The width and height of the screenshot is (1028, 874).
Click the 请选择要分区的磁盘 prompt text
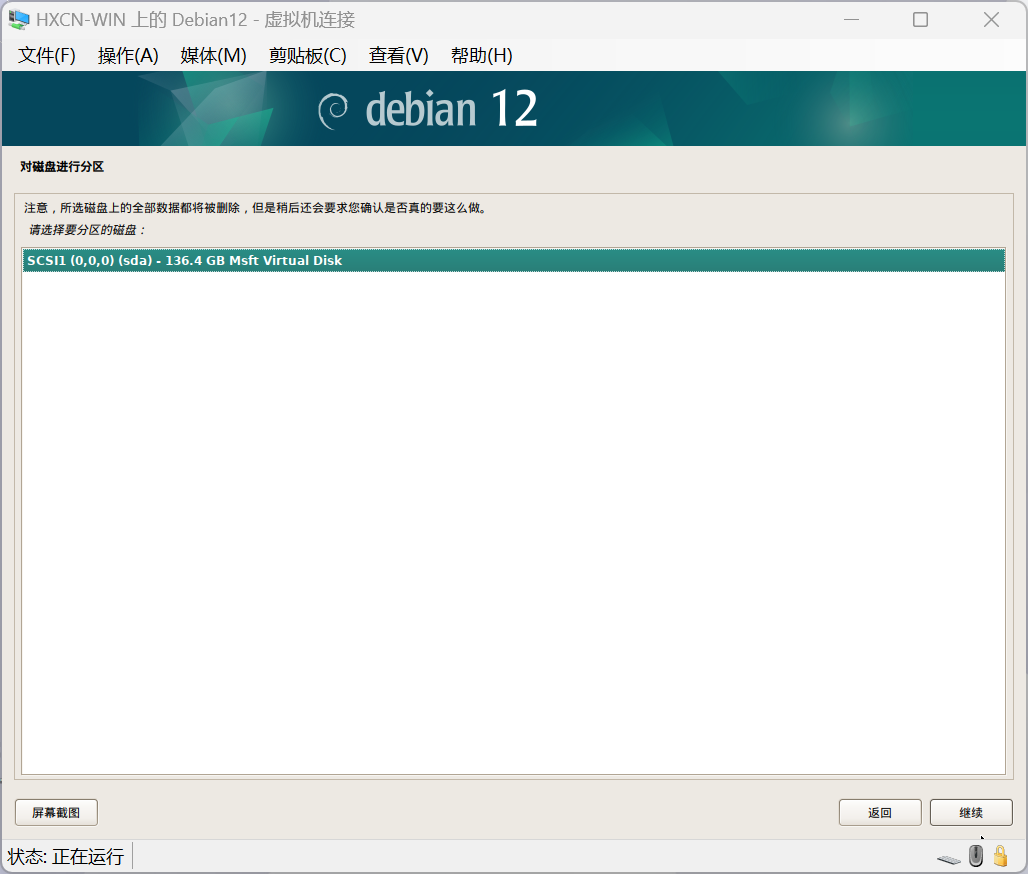coord(87,230)
